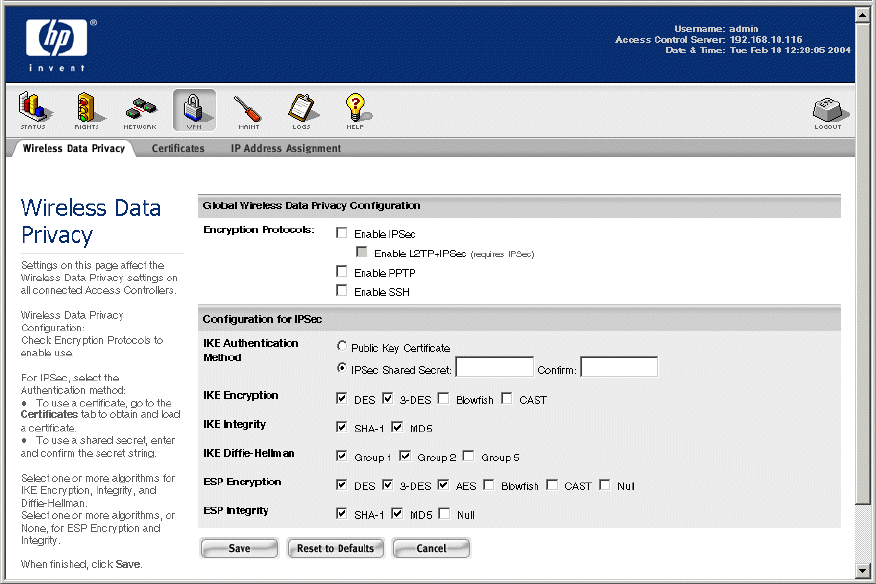Click the scrollbar up arrow
876x584 pixels.
click(x=863, y=15)
